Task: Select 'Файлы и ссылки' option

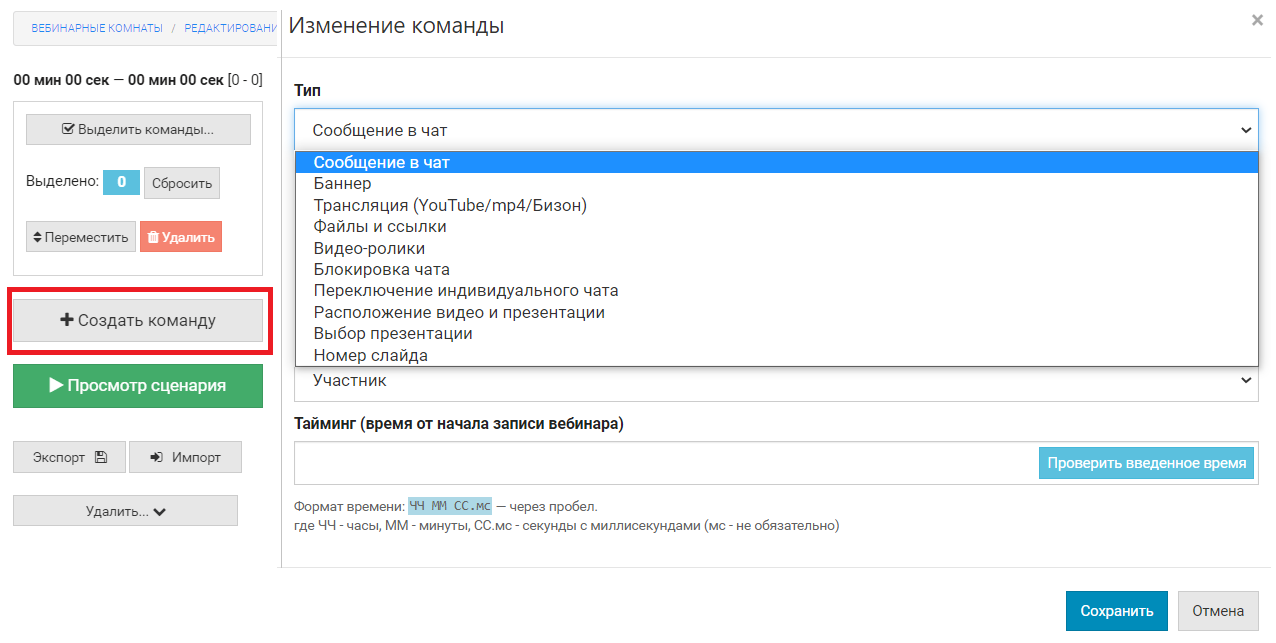Action: (x=380, y=227)
